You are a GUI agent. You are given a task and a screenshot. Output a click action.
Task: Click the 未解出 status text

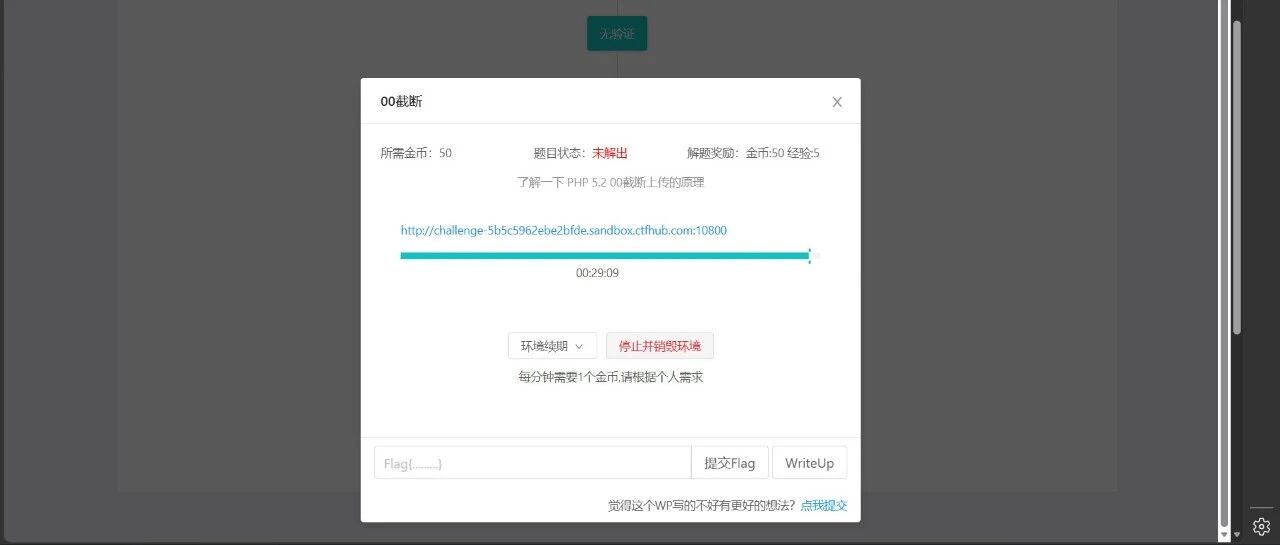610,153
